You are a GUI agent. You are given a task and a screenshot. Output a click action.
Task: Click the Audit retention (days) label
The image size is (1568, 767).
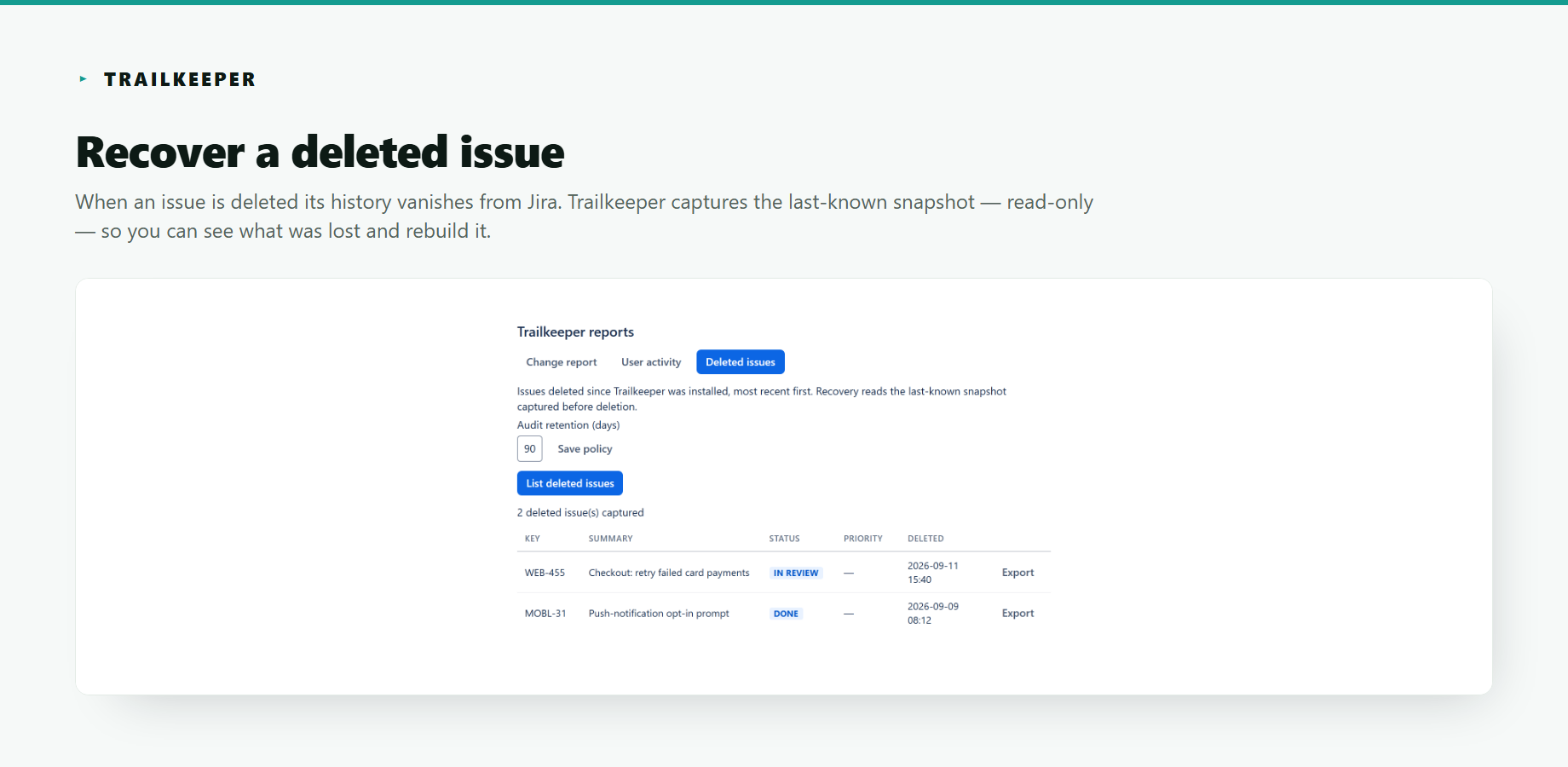568,425
